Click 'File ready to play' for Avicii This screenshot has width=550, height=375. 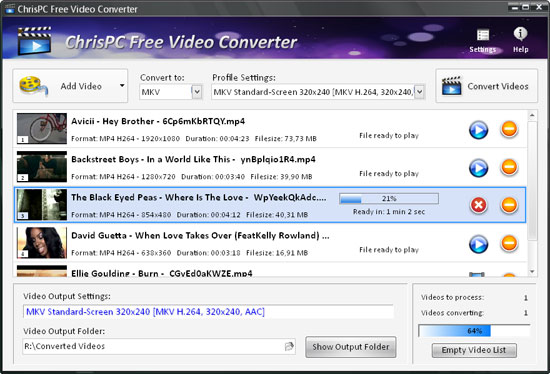[x=389, y=135]
